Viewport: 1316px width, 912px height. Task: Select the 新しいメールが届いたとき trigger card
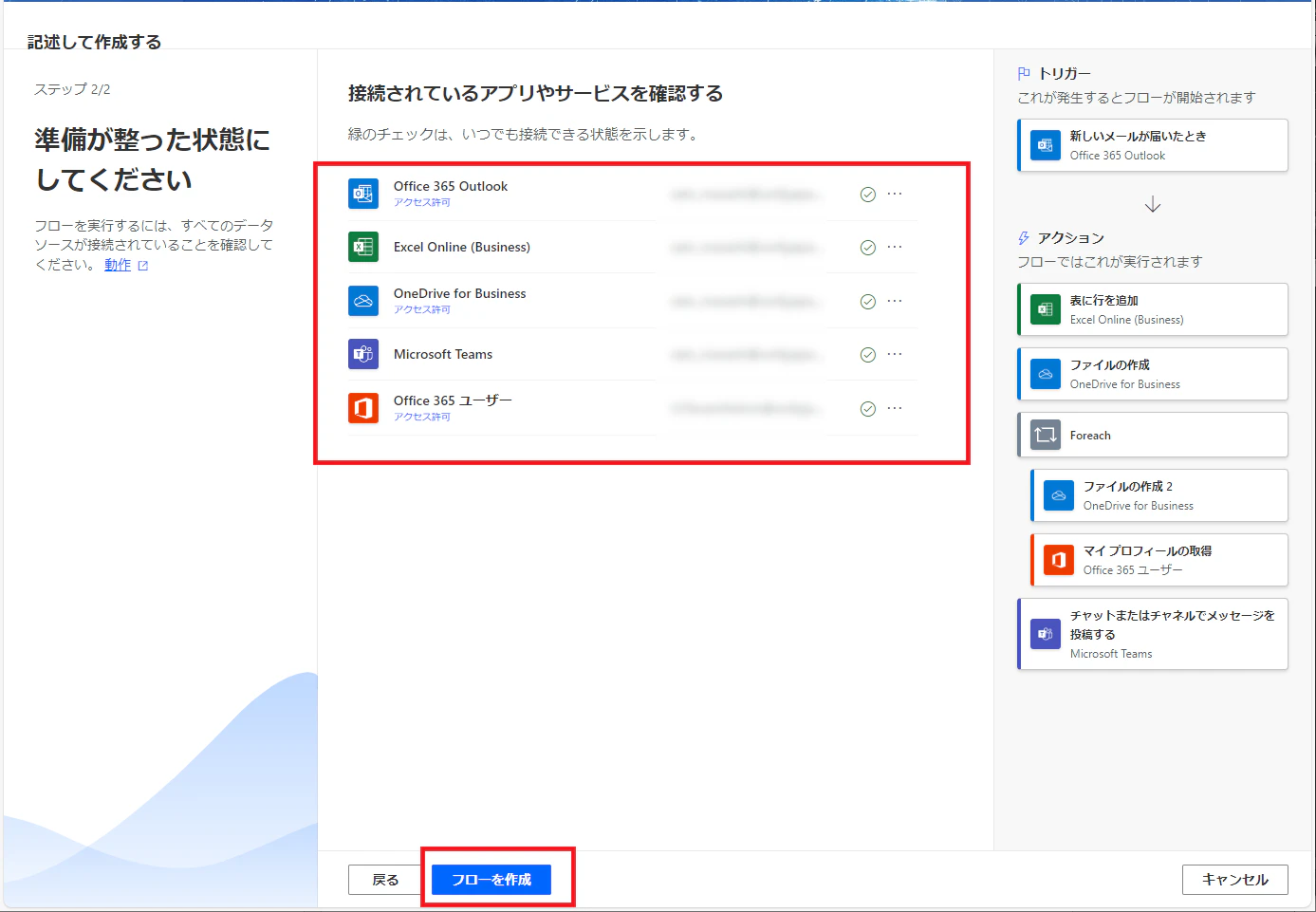1153,145
